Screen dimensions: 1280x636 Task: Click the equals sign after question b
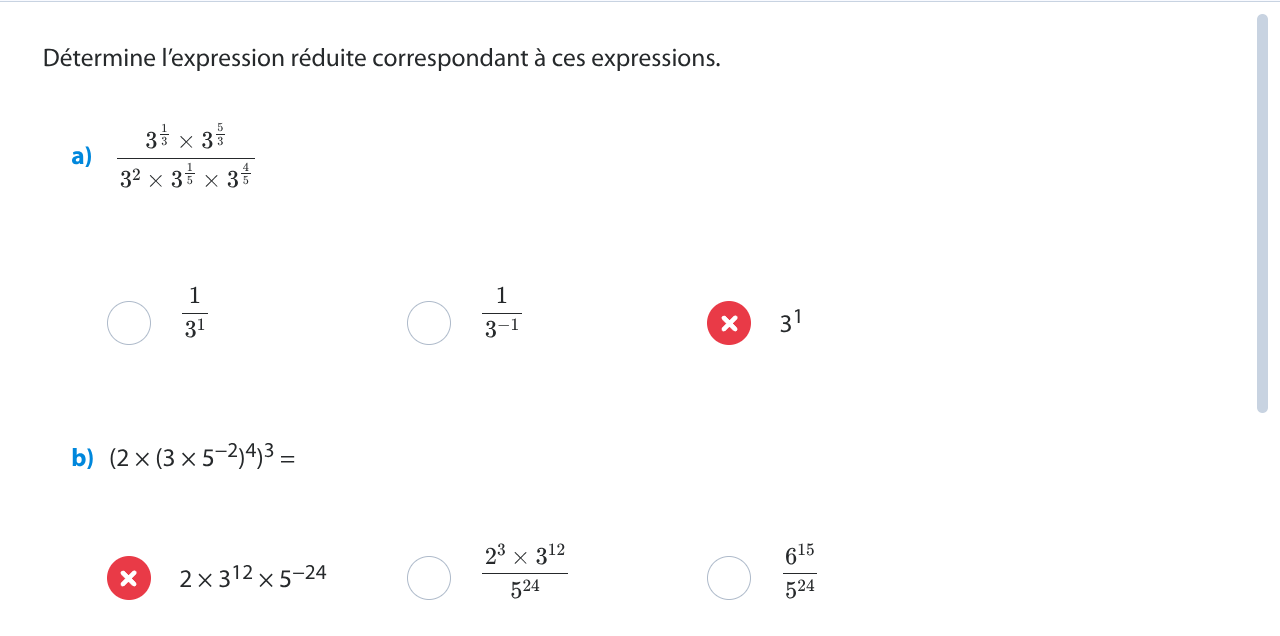[289, 459]
